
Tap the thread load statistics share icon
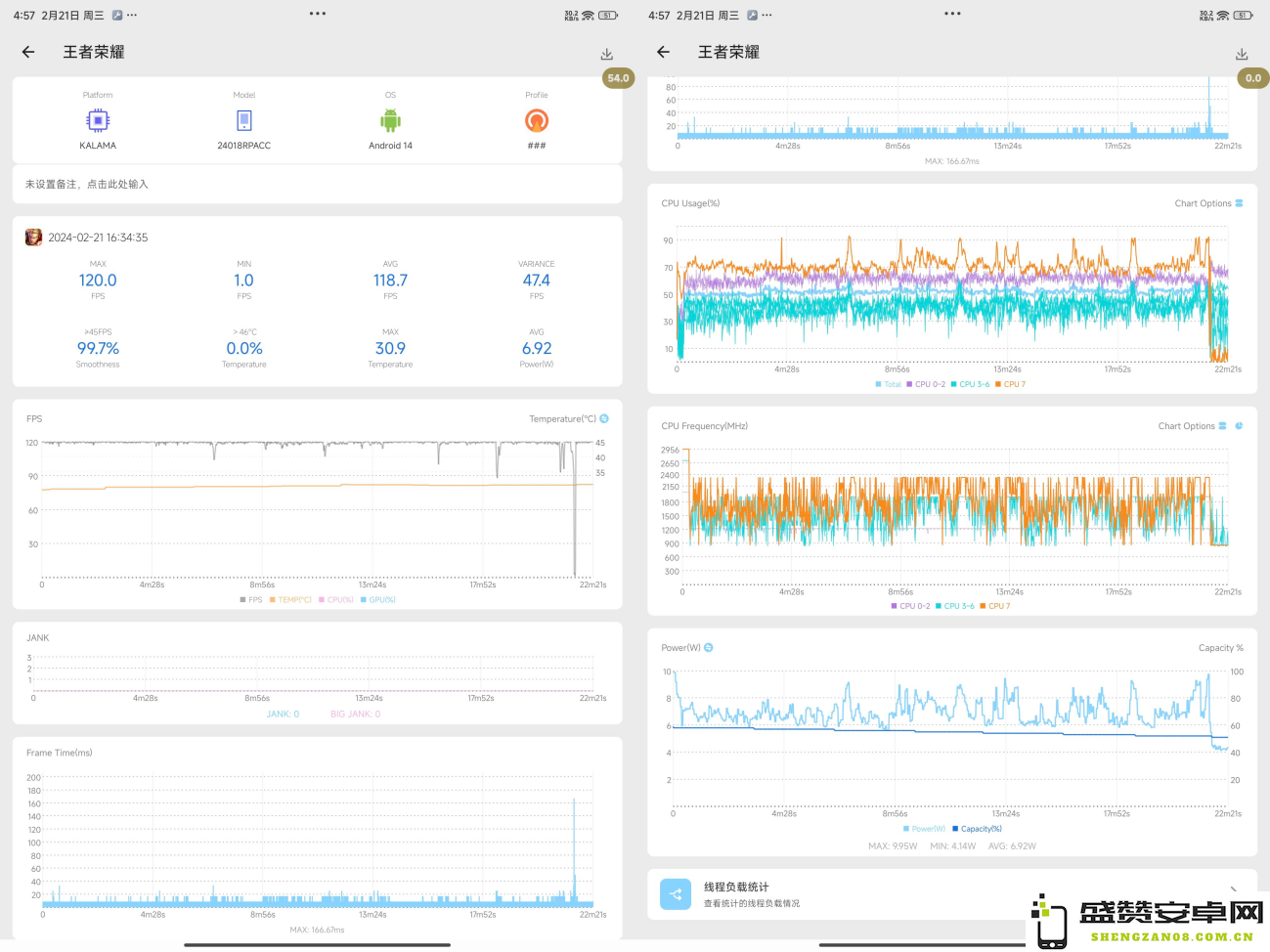[x=676, y=894]
